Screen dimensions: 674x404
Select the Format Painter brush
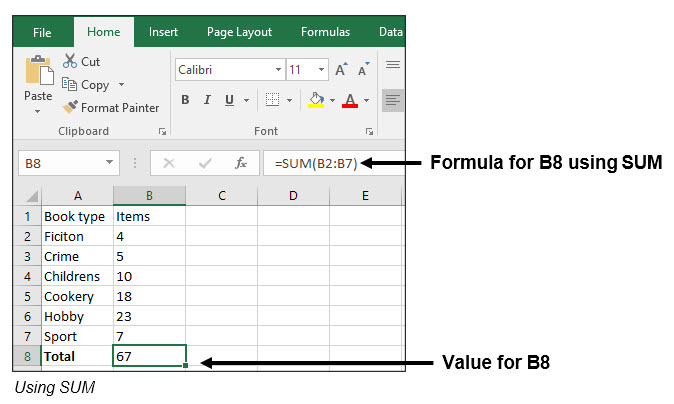tap(70, 107)
